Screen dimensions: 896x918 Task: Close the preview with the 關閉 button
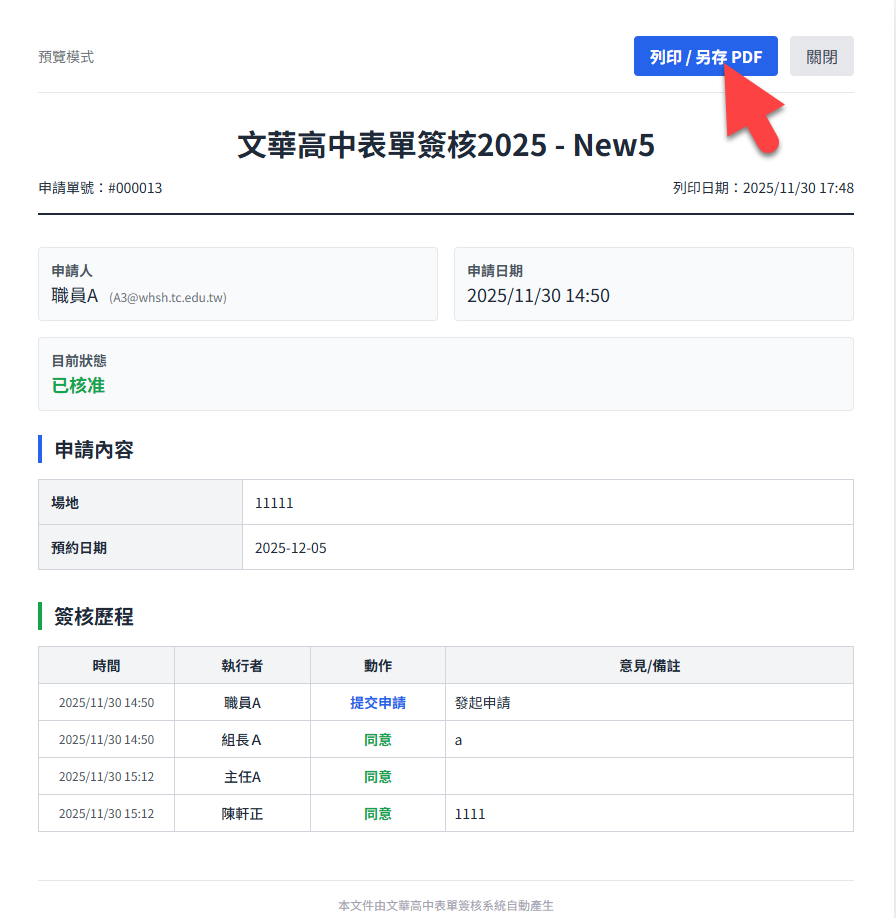point(821,57)
